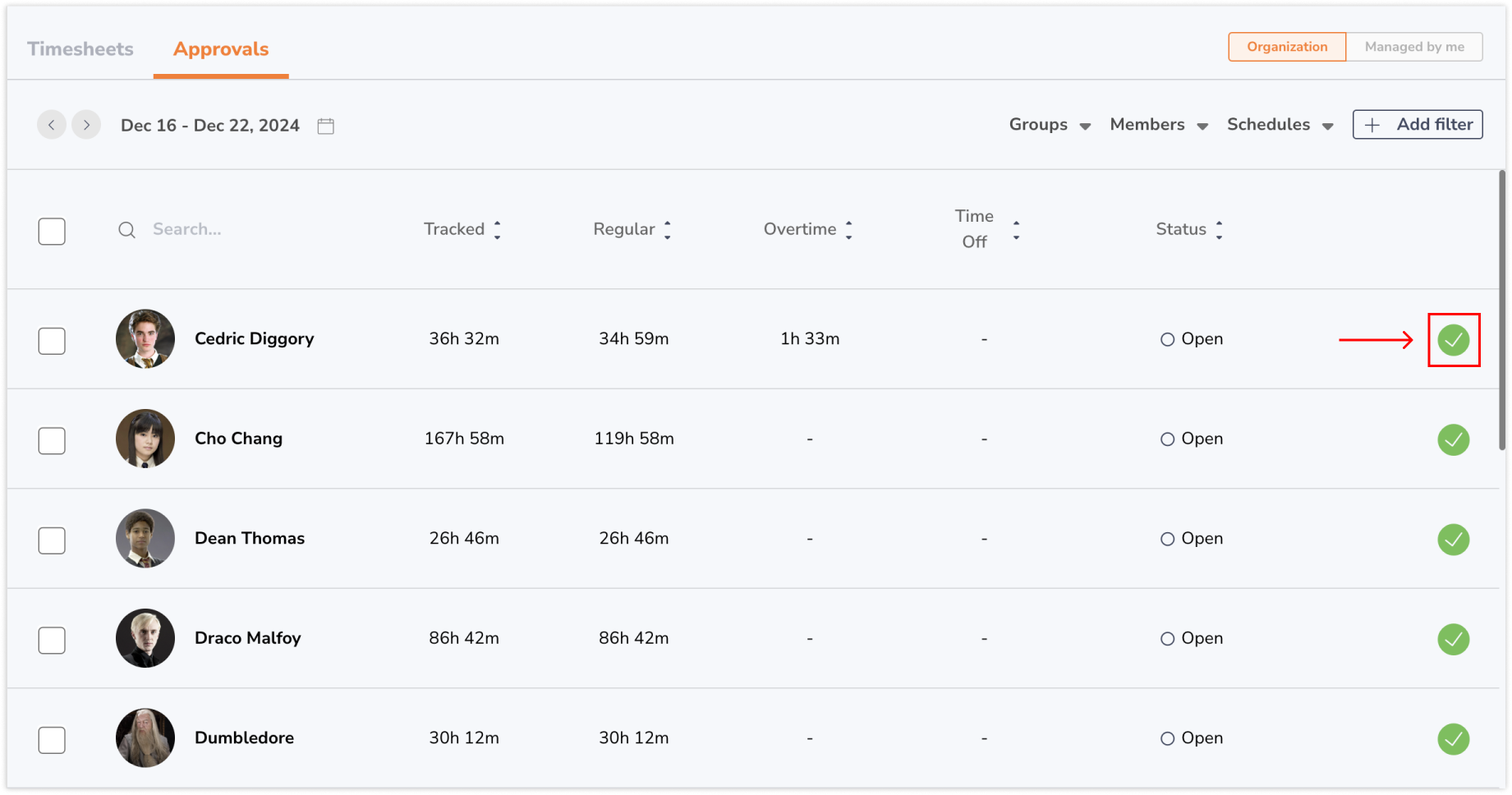Expand the Groups filter dropdown
1512x795 pixels.
pos(1050,125)
